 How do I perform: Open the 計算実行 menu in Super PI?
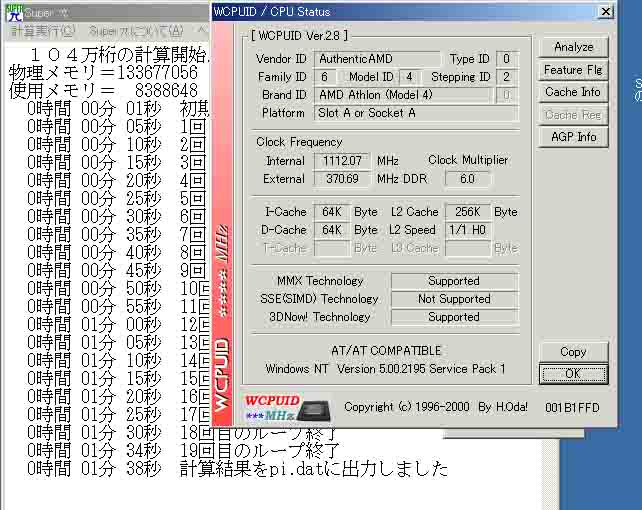click(43, 31)
